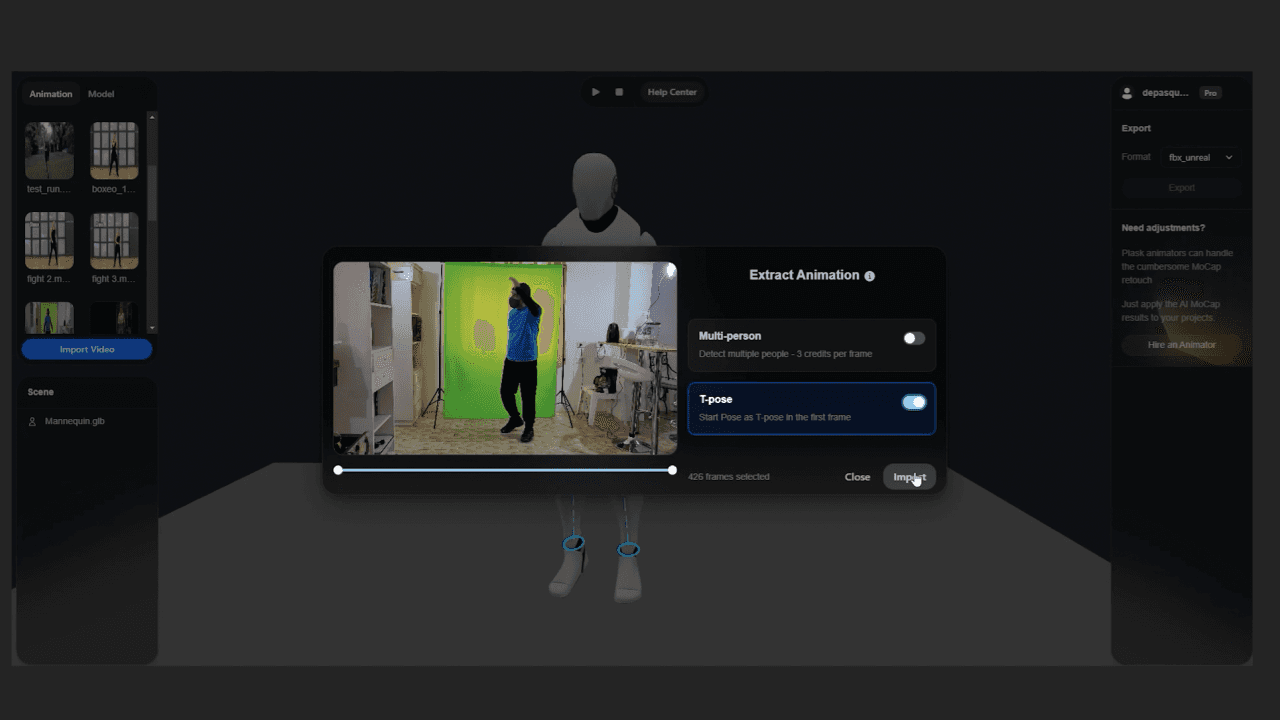1280x720 pixels.
Task: Open the Help Center
Action: coord(672,92)
